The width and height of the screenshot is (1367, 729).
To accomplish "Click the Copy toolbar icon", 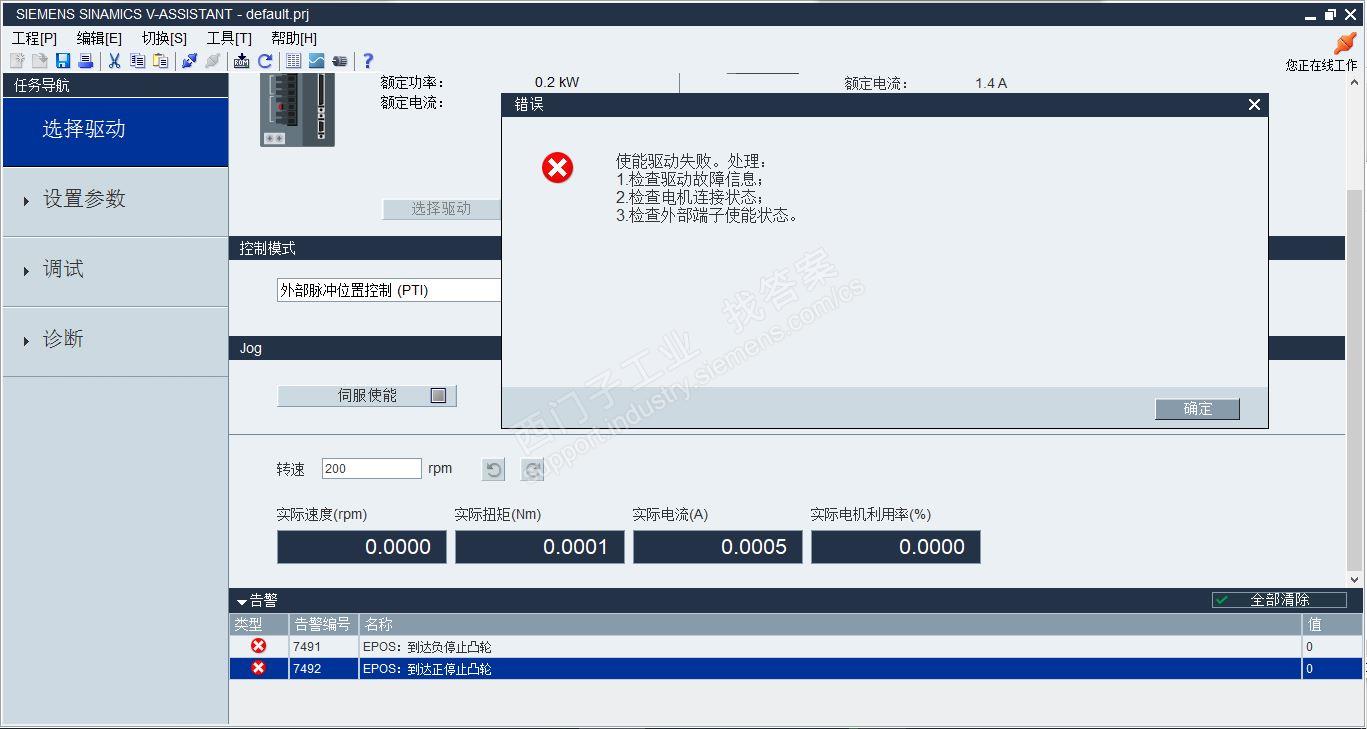I will coord(137,61).
